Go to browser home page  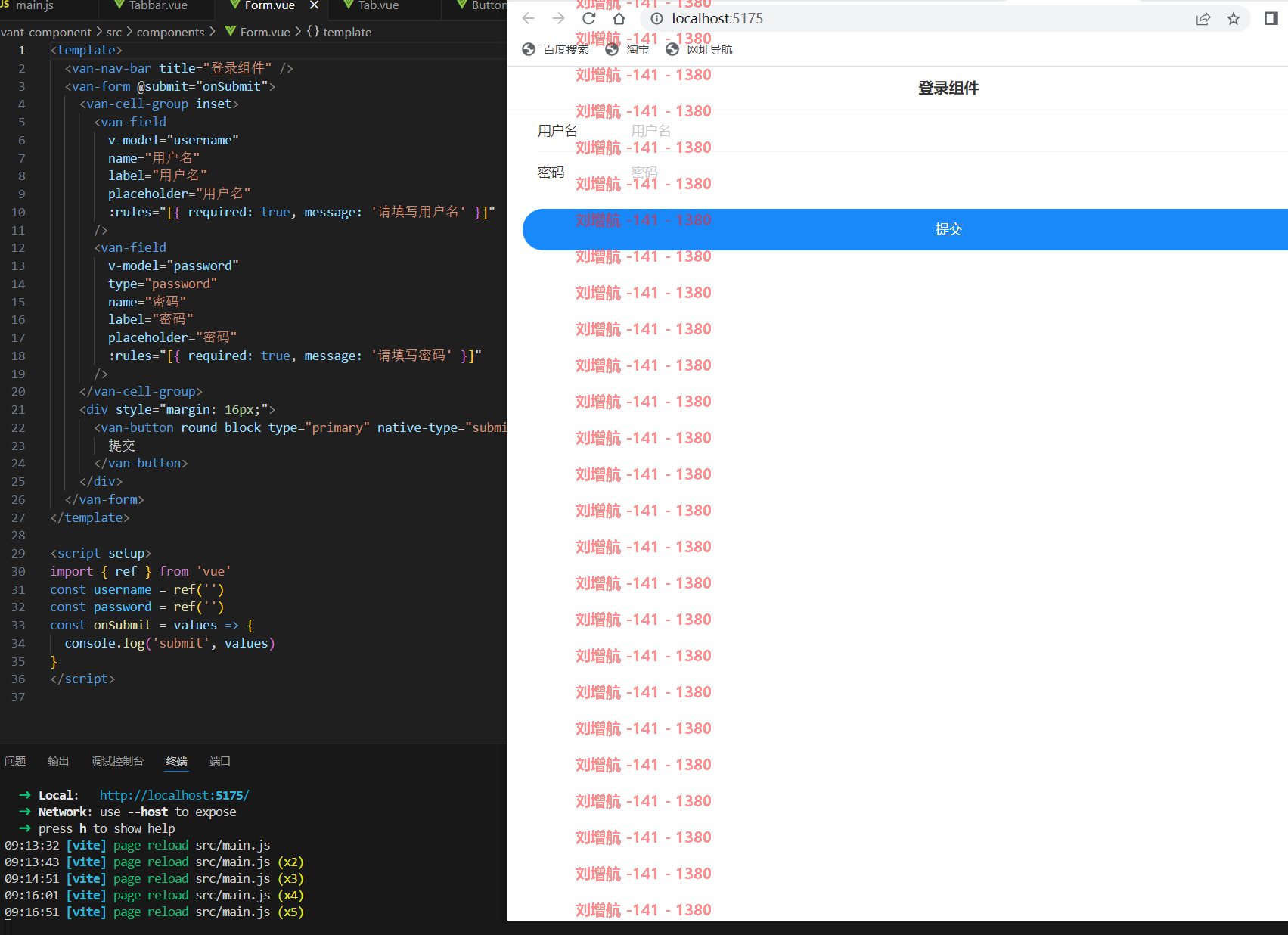point(619,19)
